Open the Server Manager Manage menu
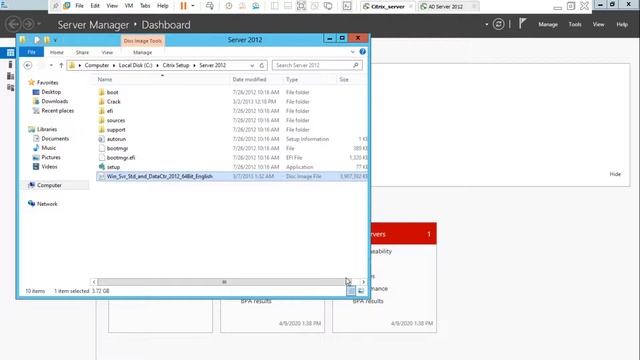Image resolution: width=640 pixels, height=360 pixels. (548, 24)
